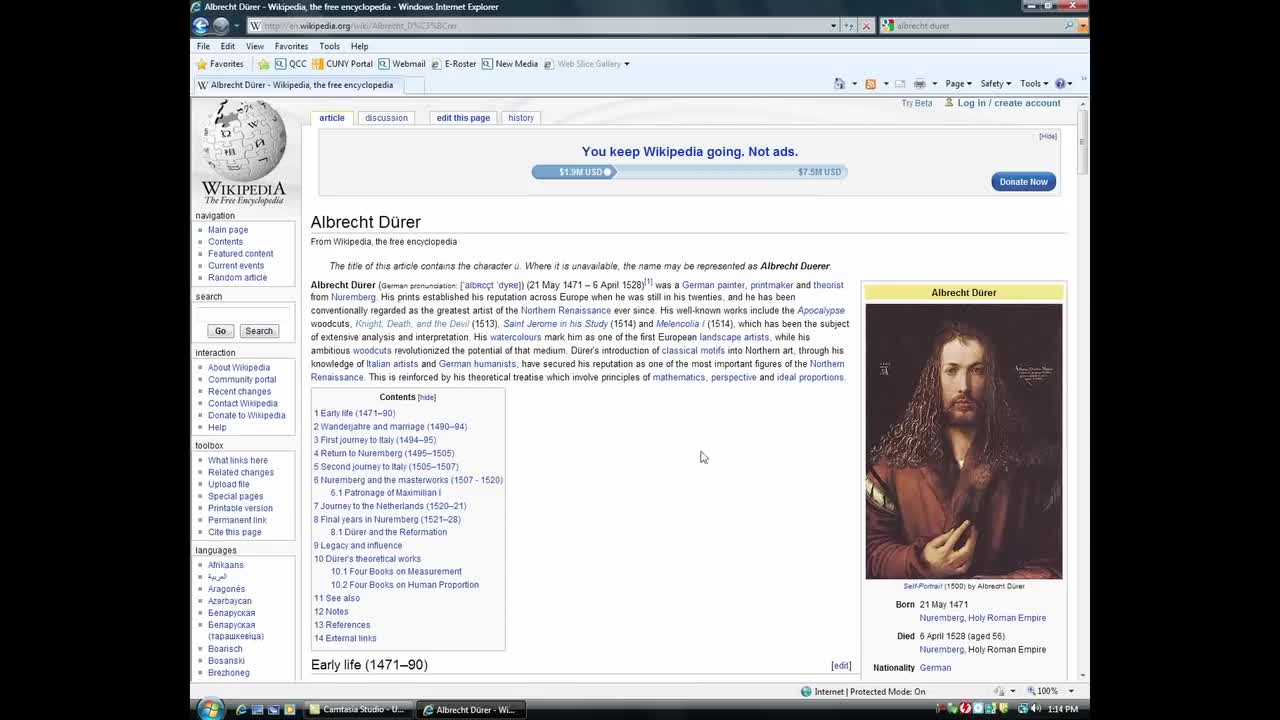Viewport: 1280px width, 720px height.
Task: Collapse the Contents box with hide link
Action: click(427, 397)
